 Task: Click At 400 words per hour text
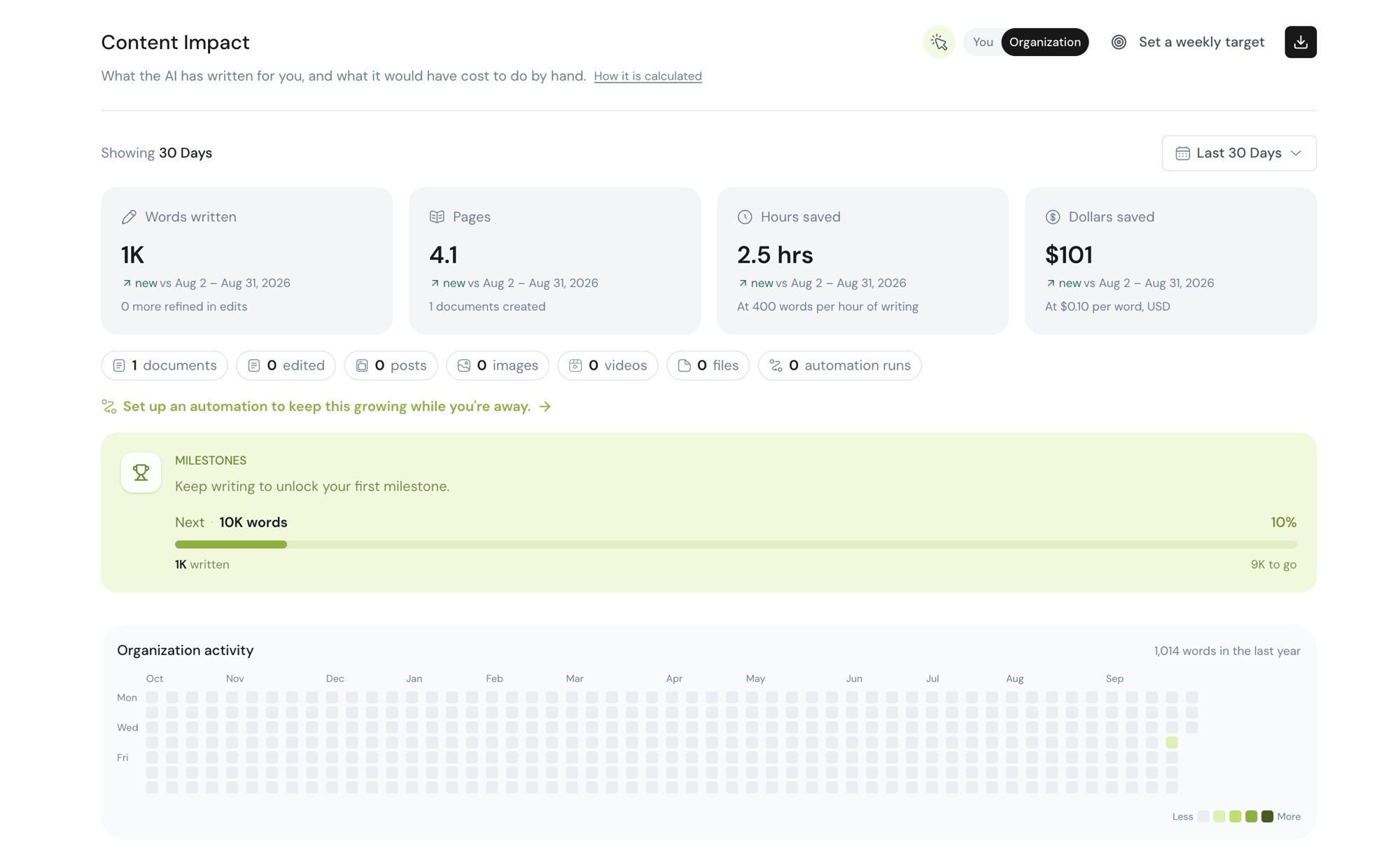827,307
